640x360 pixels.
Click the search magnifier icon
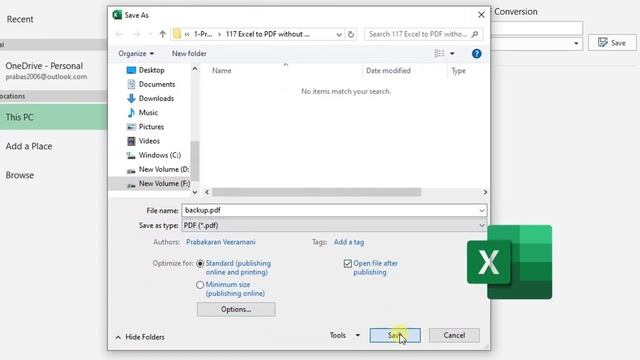475,34
